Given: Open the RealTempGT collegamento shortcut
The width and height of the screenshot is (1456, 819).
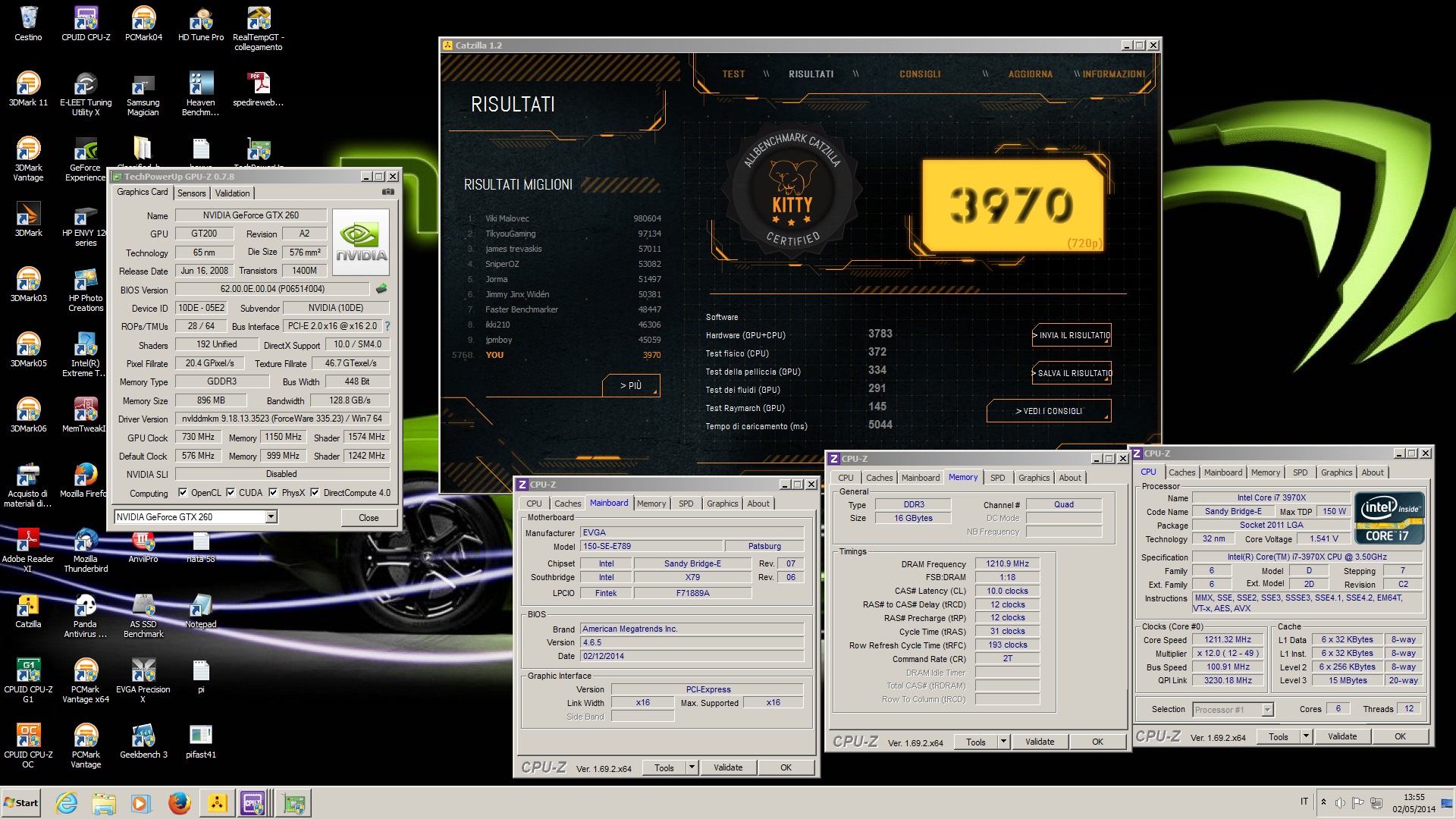Looking at the screenshot, I should coord(259,28).
